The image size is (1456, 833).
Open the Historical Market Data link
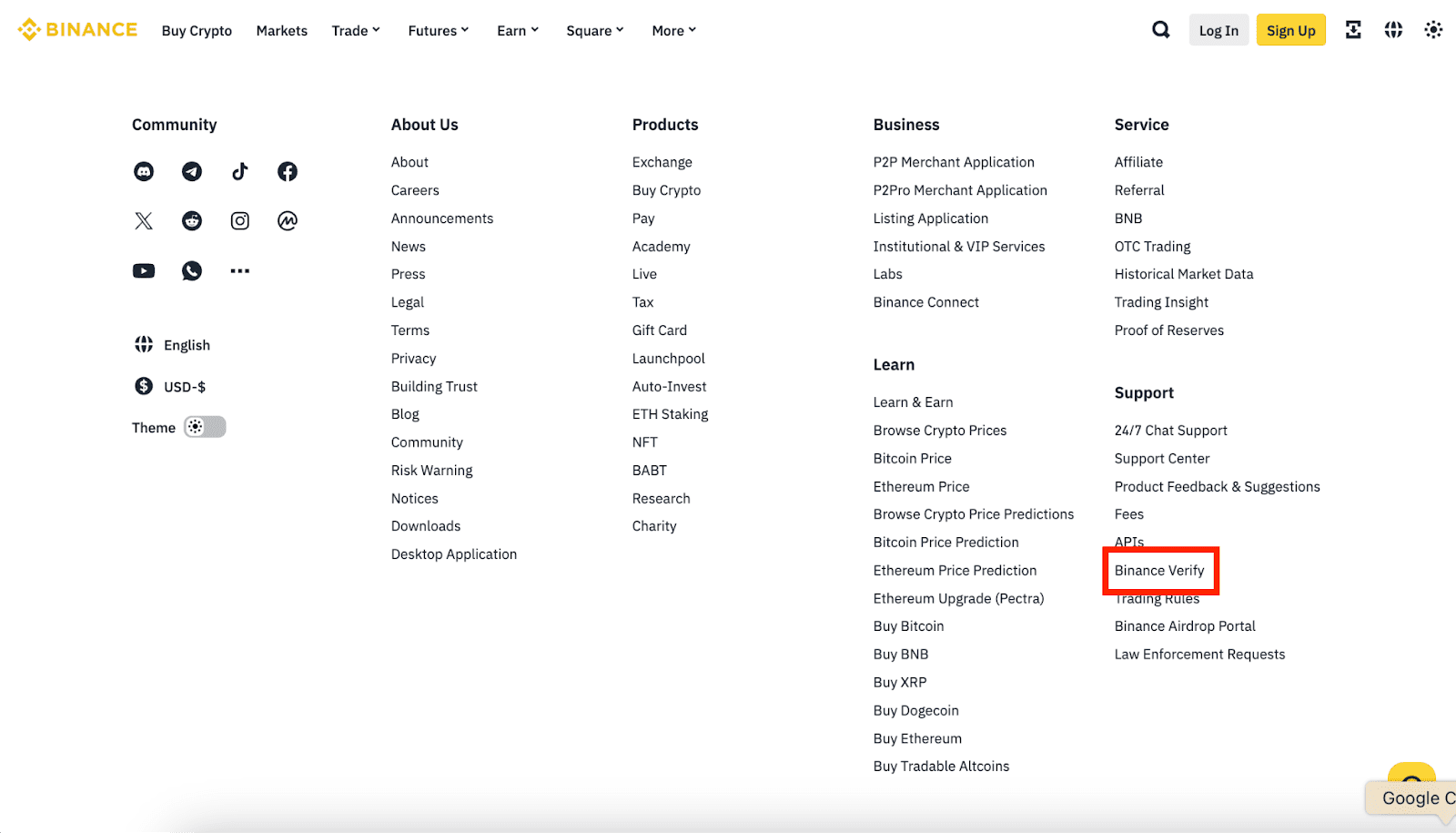click(1184, 274)
